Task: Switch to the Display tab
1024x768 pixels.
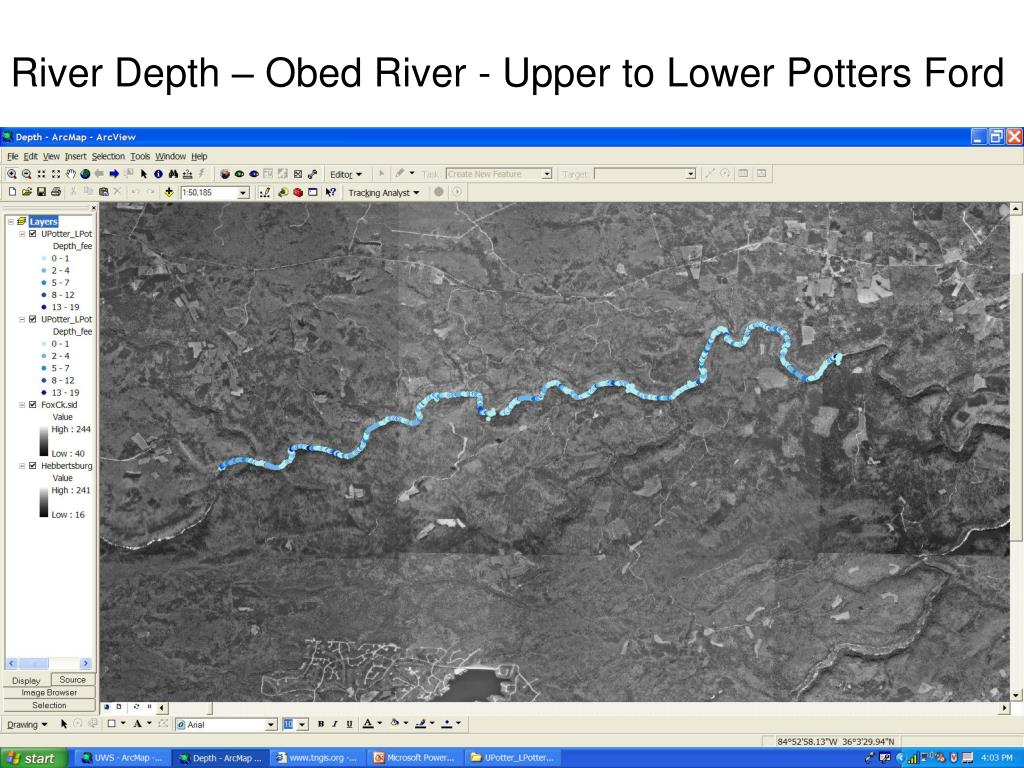Action: click(x=26, y=680)
